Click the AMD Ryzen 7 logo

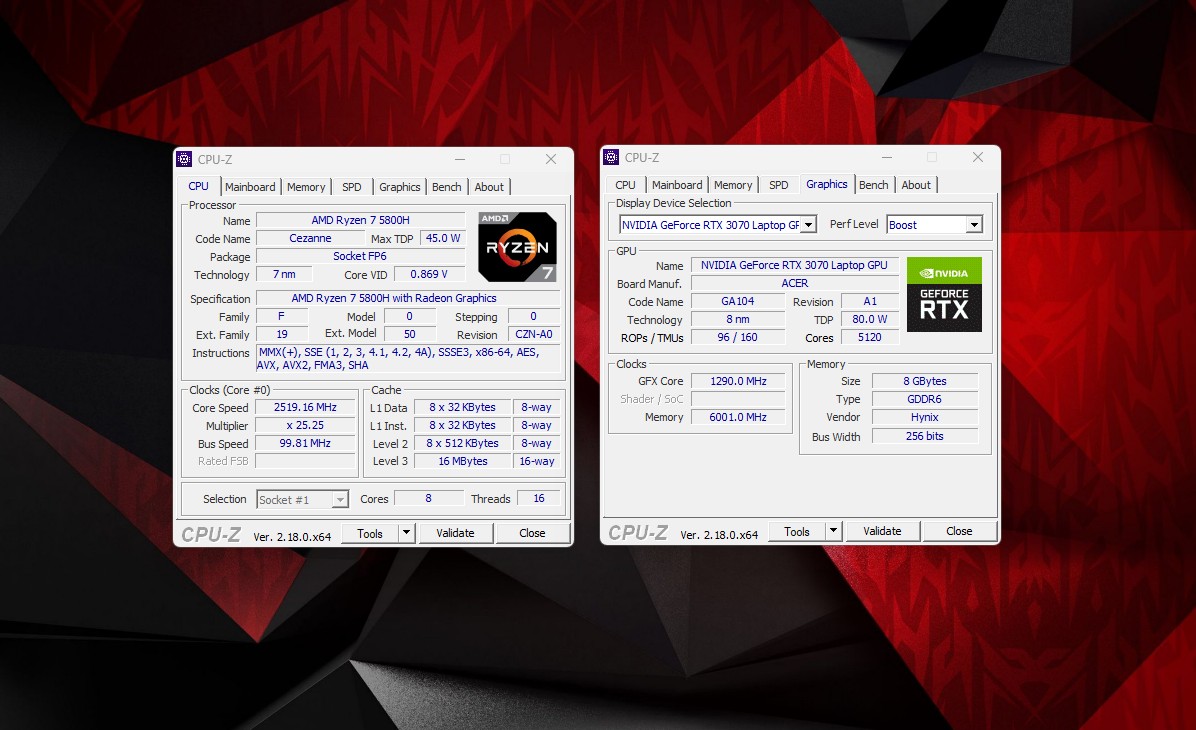pyautogui.click(x=517, y=246)
